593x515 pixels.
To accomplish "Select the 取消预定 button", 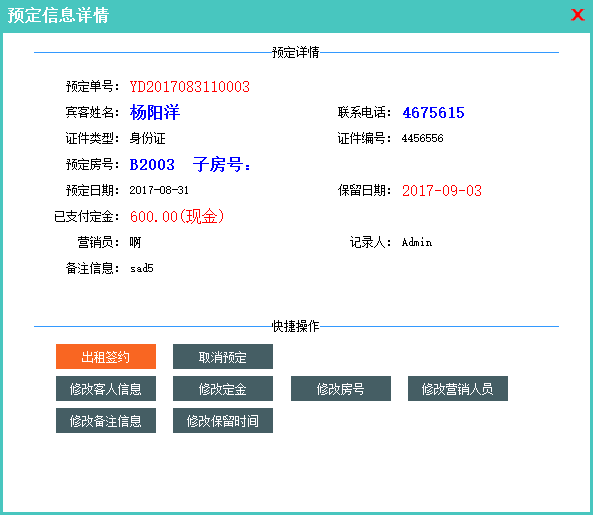I will tap(223, 357).
